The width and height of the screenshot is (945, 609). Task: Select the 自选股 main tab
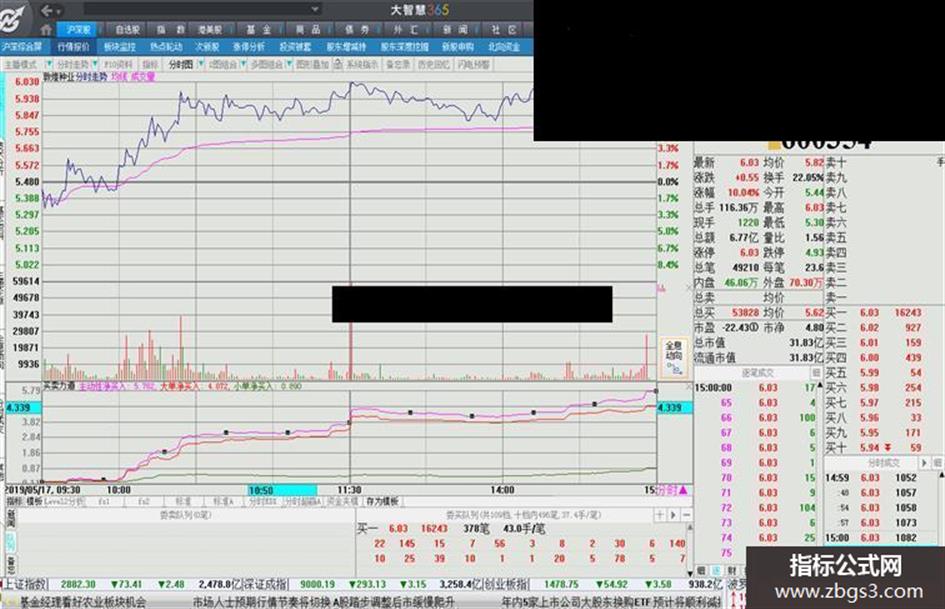tap(127, 29)
